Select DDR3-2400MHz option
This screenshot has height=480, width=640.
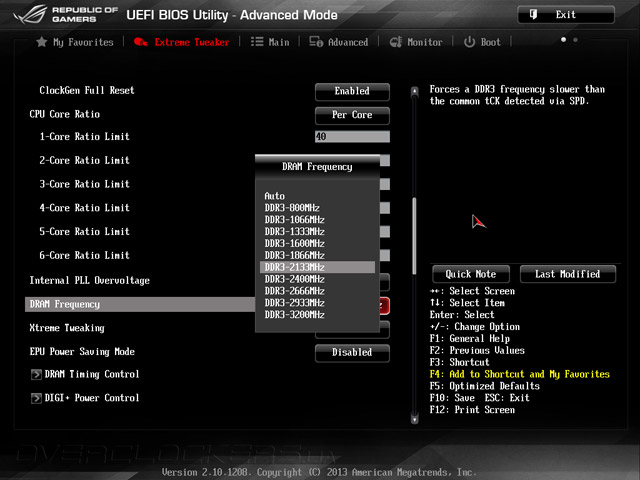[317, 279]
